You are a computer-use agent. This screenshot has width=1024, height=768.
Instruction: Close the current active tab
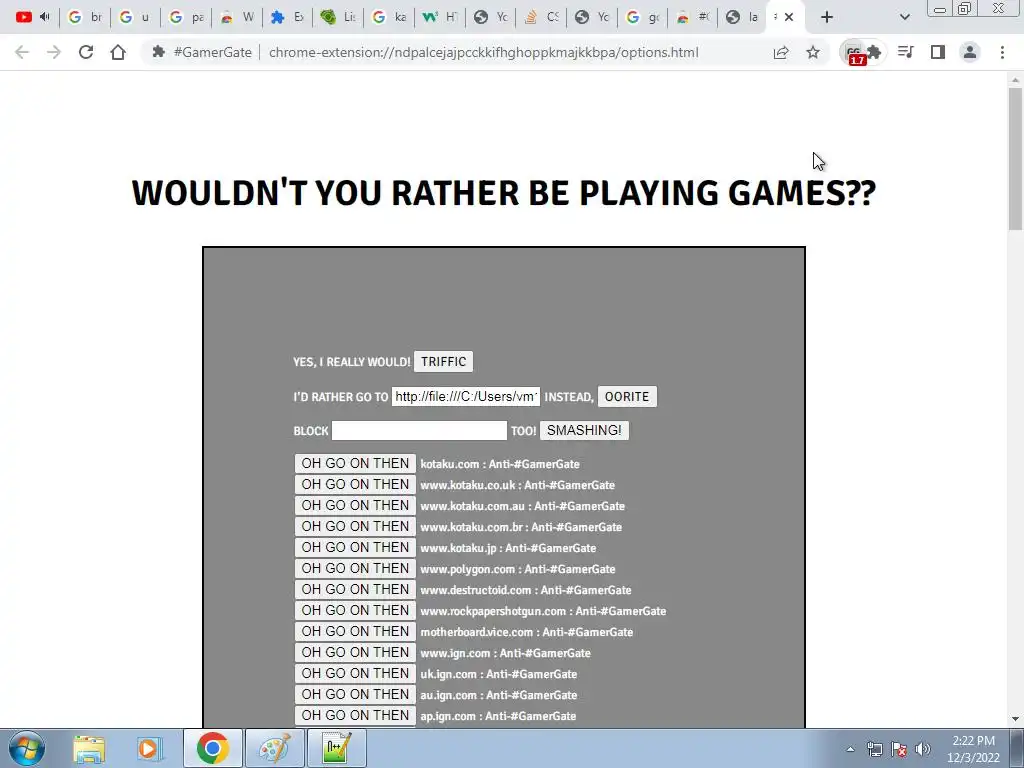789,17
